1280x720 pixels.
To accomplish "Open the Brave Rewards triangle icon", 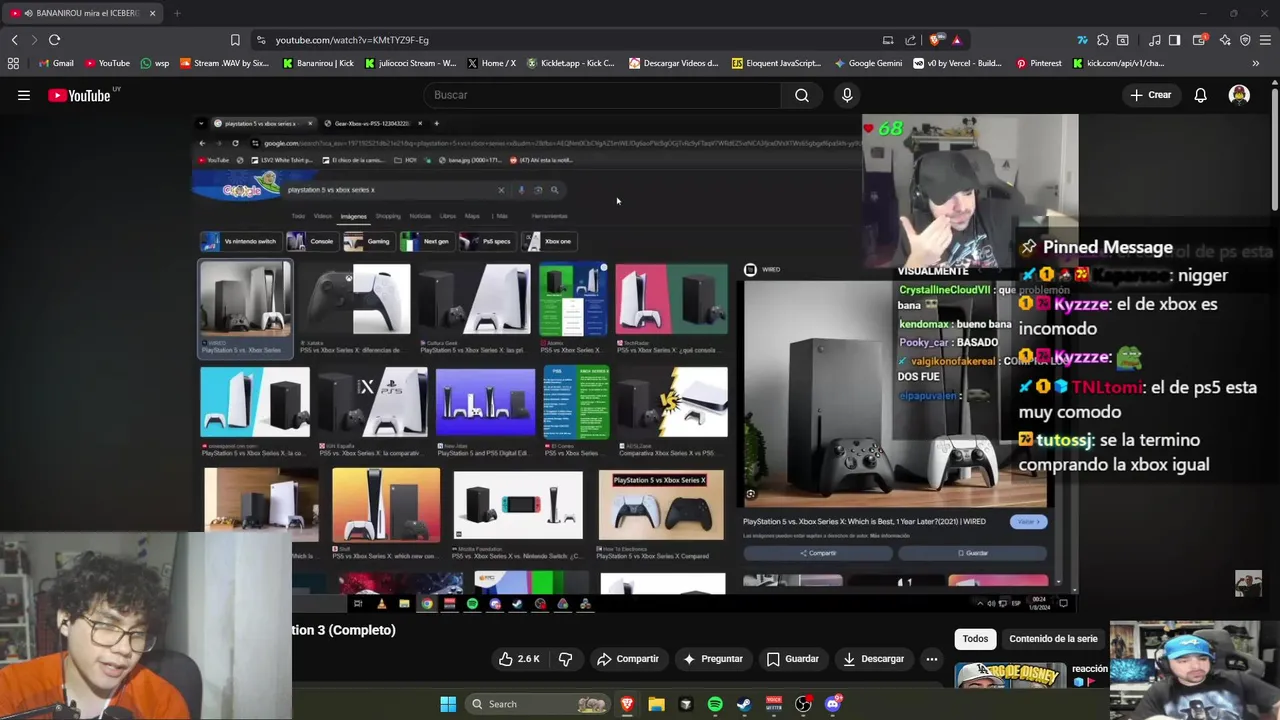I will click(x=956, y=40).
